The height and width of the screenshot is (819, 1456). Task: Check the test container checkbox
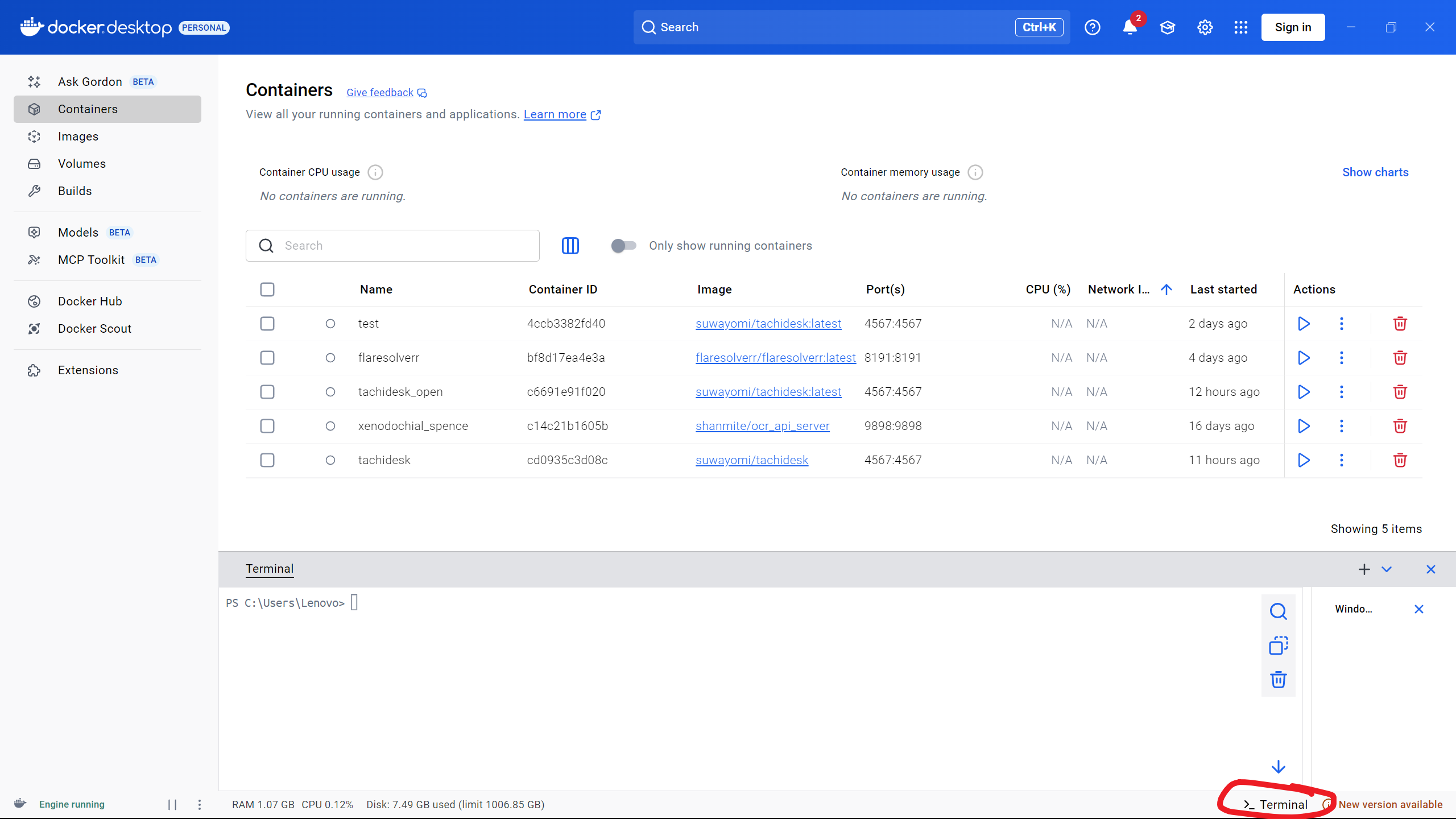(267, 324)
